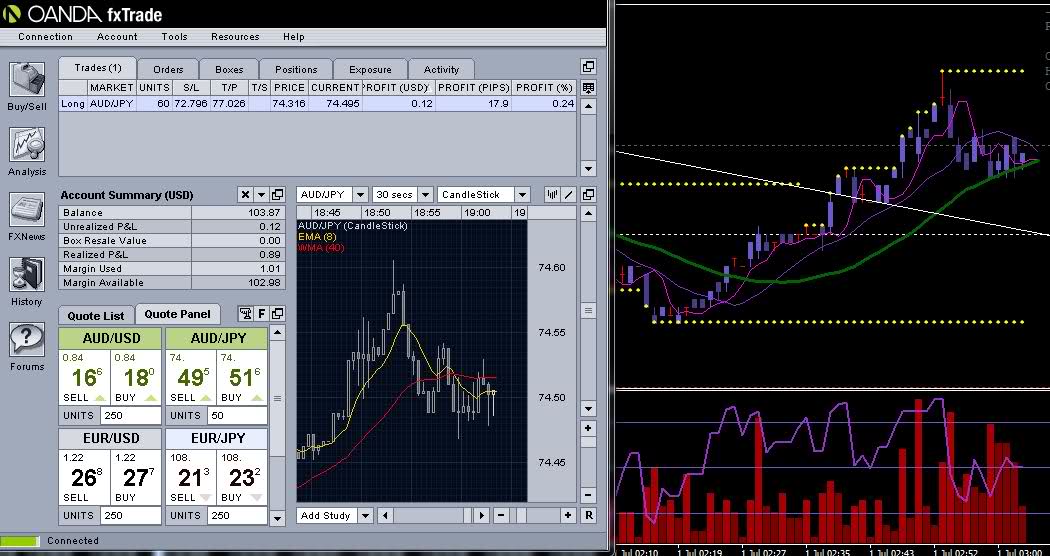Open the 30 secs interval dropdown
The image size is (1050, 556).
tap(425, 194)
